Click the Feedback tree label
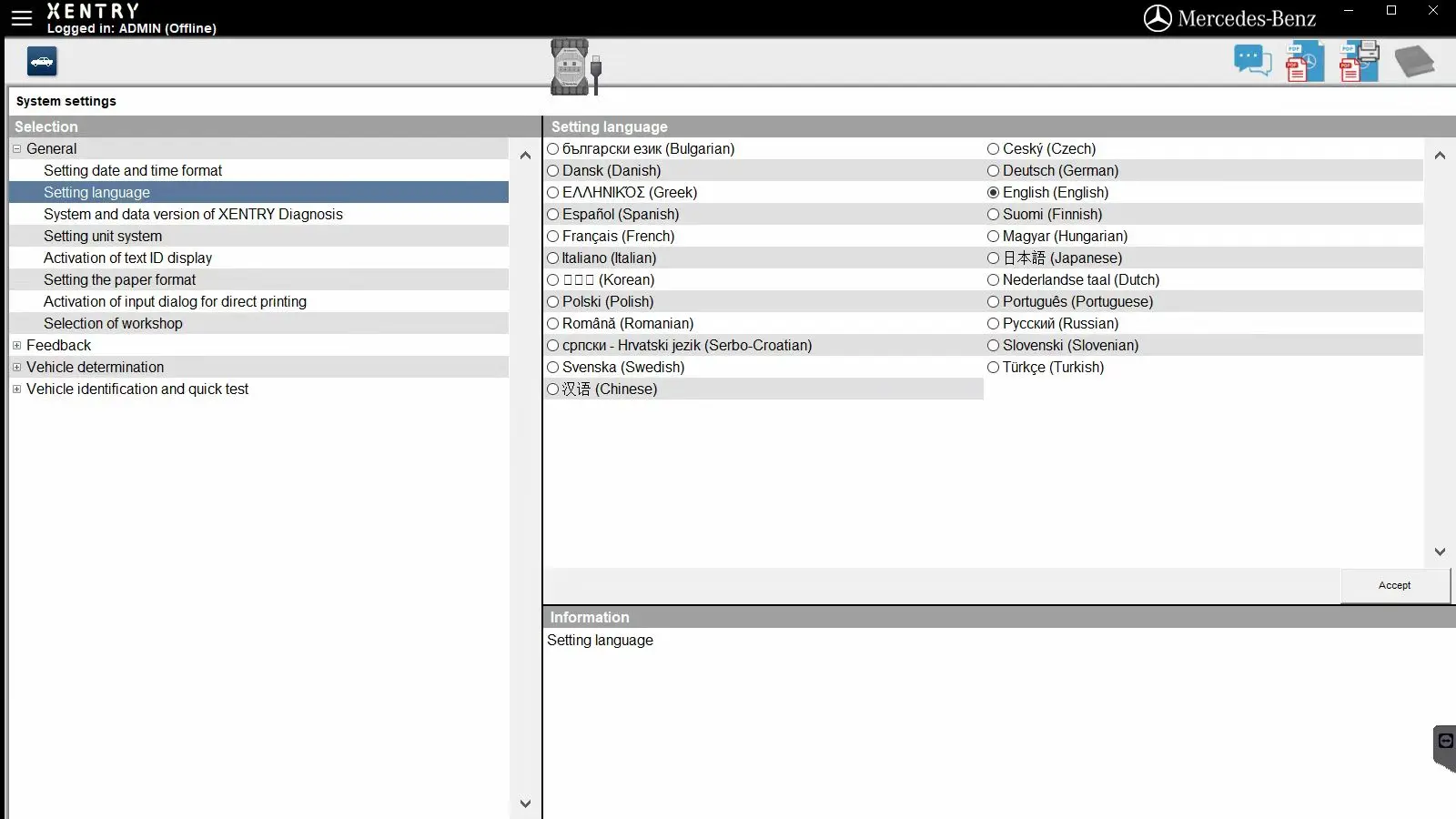Image resolution: width=1456 pixels, height=819 pixels. (58, 345)
